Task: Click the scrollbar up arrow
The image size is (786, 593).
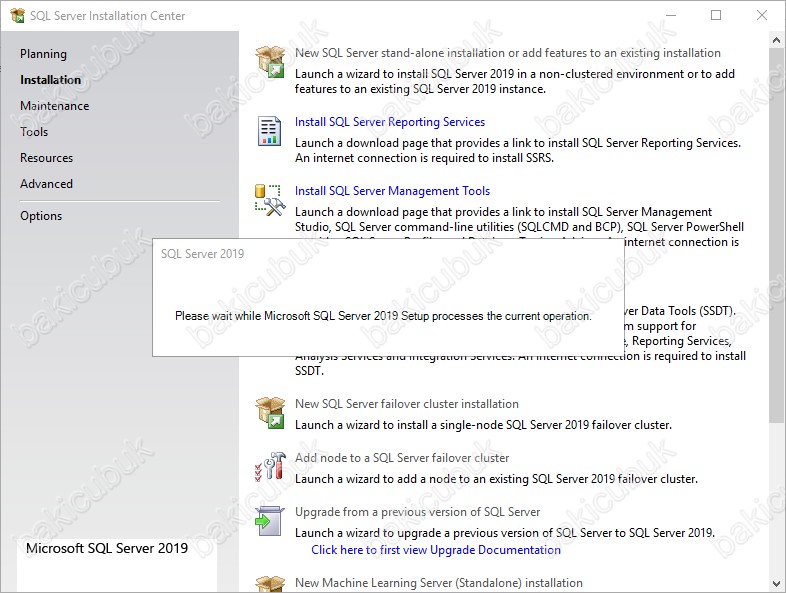Action: pyautogui.click(x=776, y=40)
